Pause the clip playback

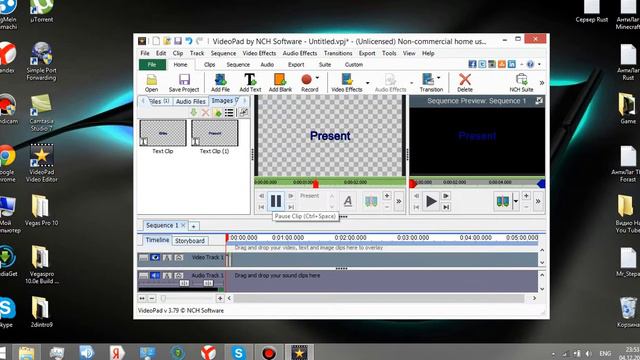click(276, 201)
